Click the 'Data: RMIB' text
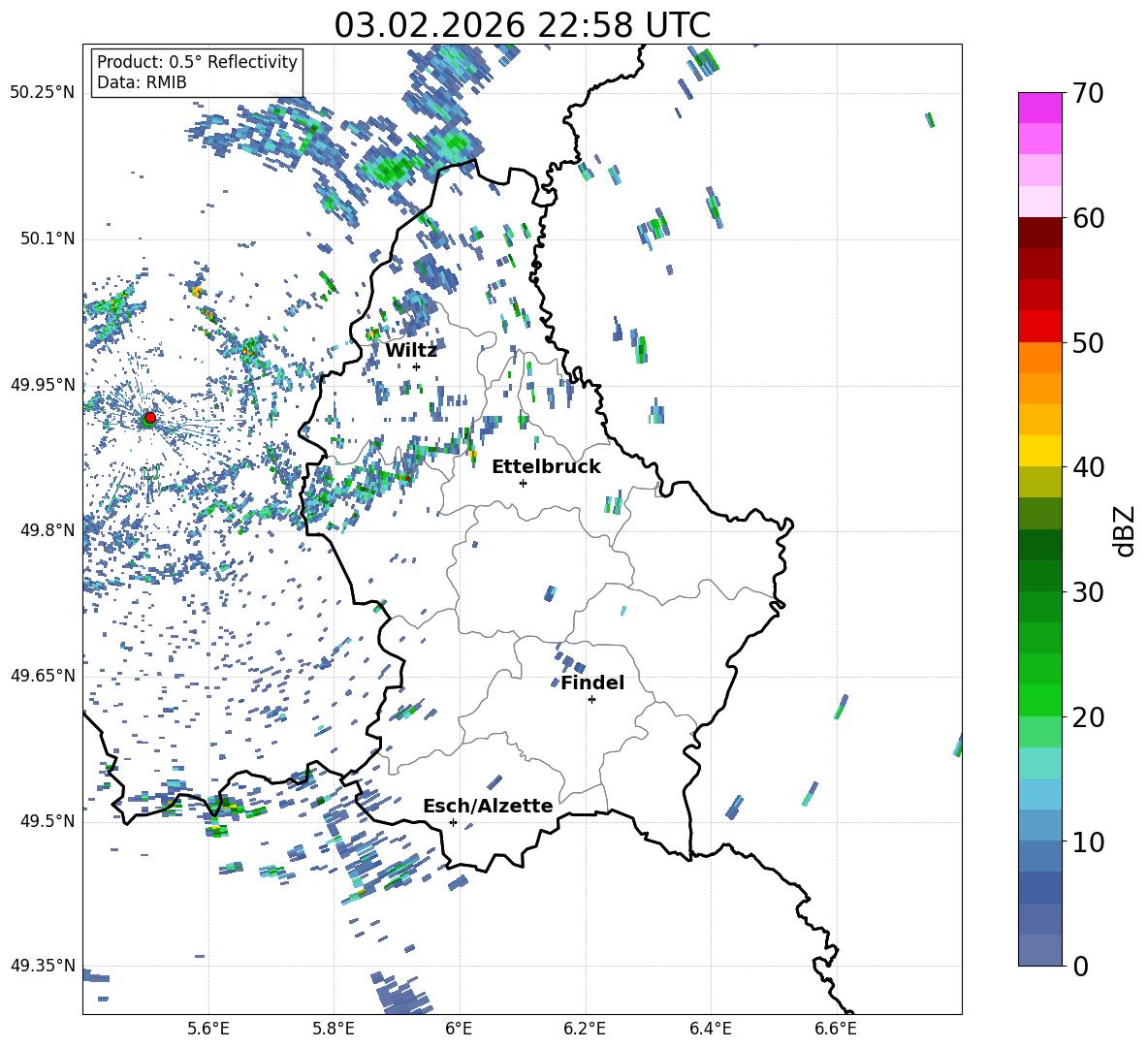 pyautogui.click(x=142, y=82)
